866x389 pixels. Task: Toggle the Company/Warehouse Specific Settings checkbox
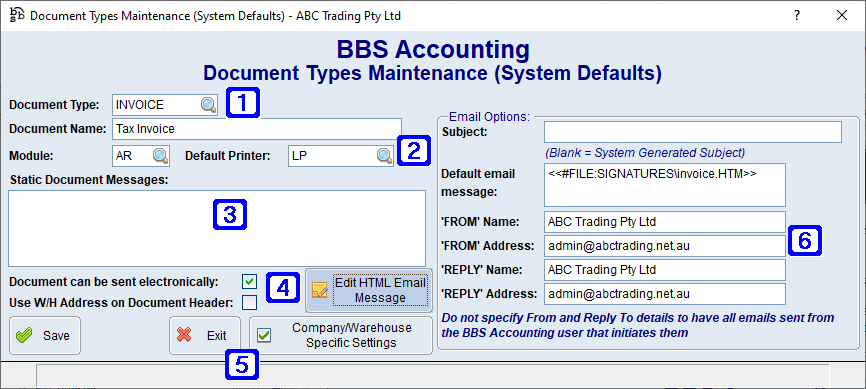point(264,335)
